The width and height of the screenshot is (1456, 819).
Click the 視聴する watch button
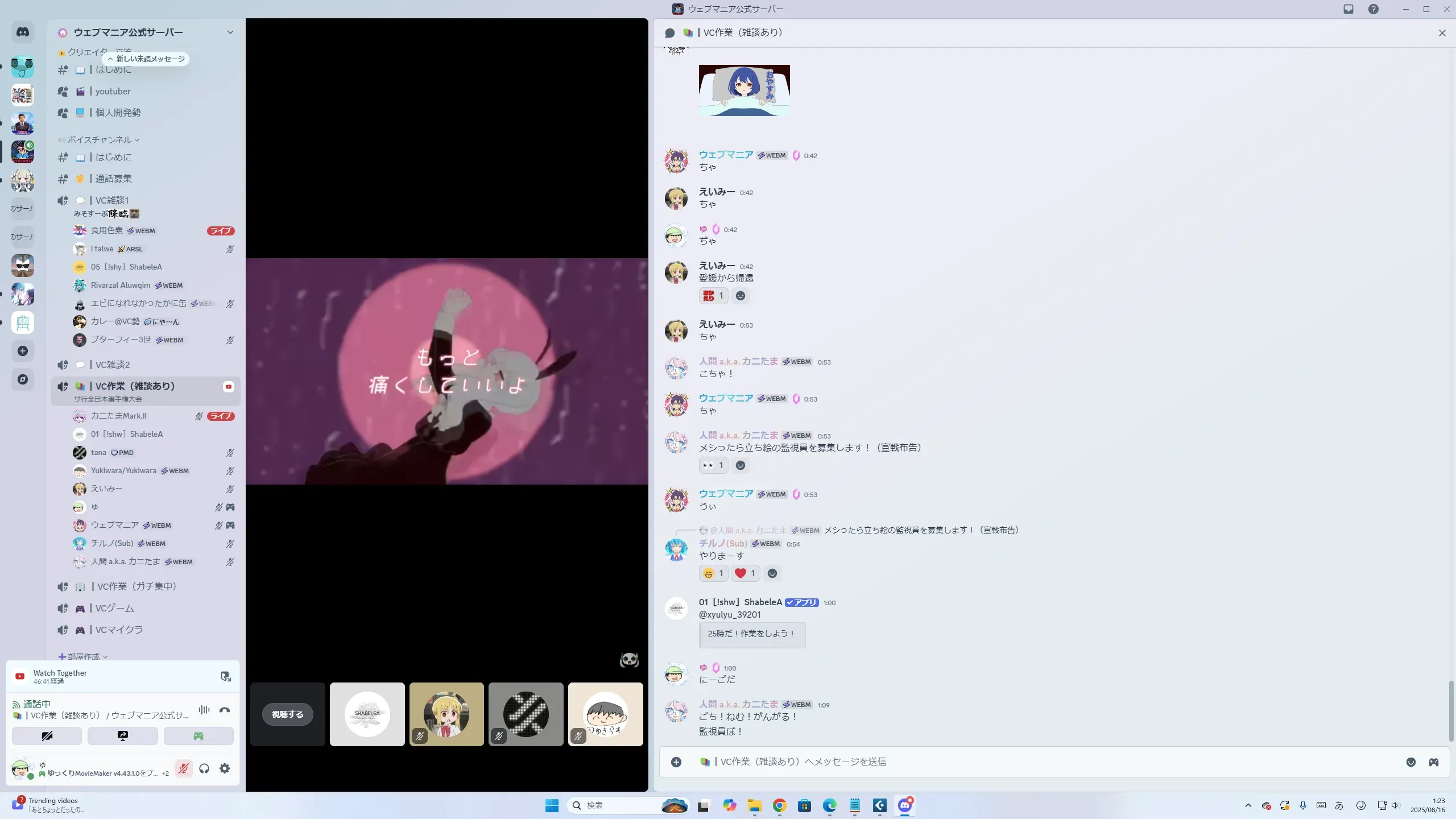[287, 714]
